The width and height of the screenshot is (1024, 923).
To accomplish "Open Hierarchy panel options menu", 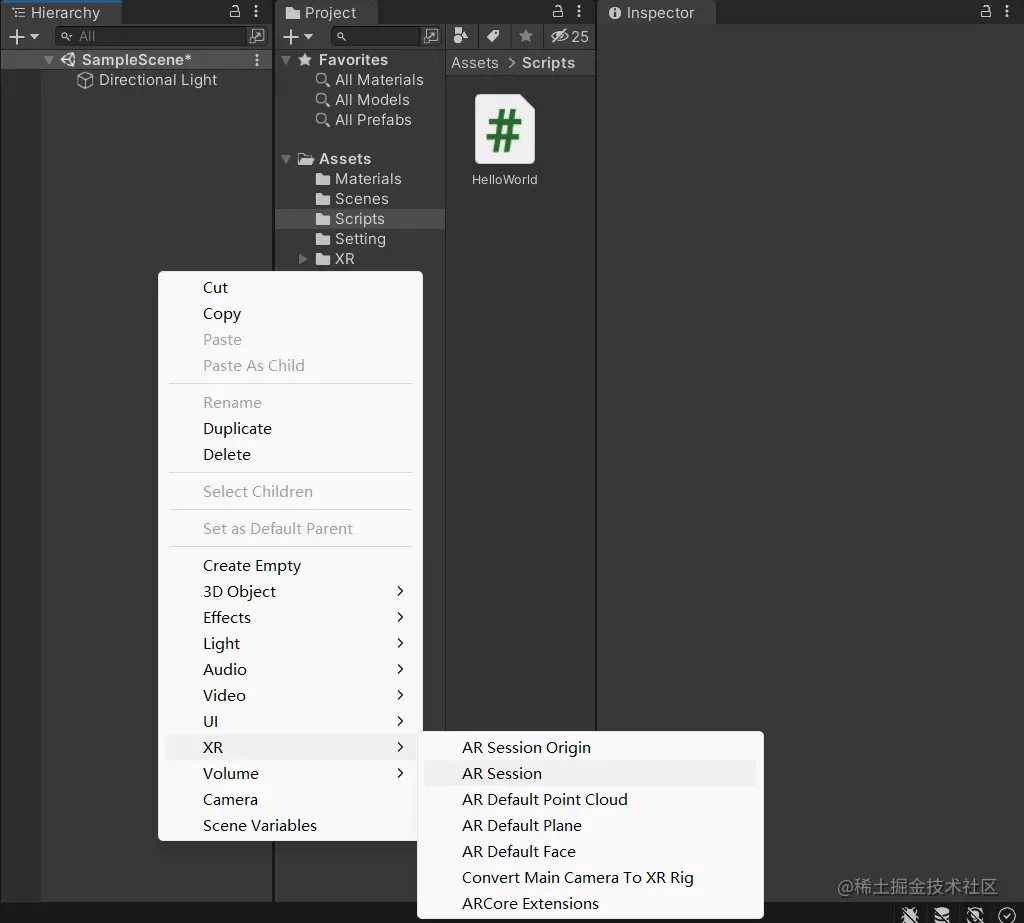I will pos(256,11).
